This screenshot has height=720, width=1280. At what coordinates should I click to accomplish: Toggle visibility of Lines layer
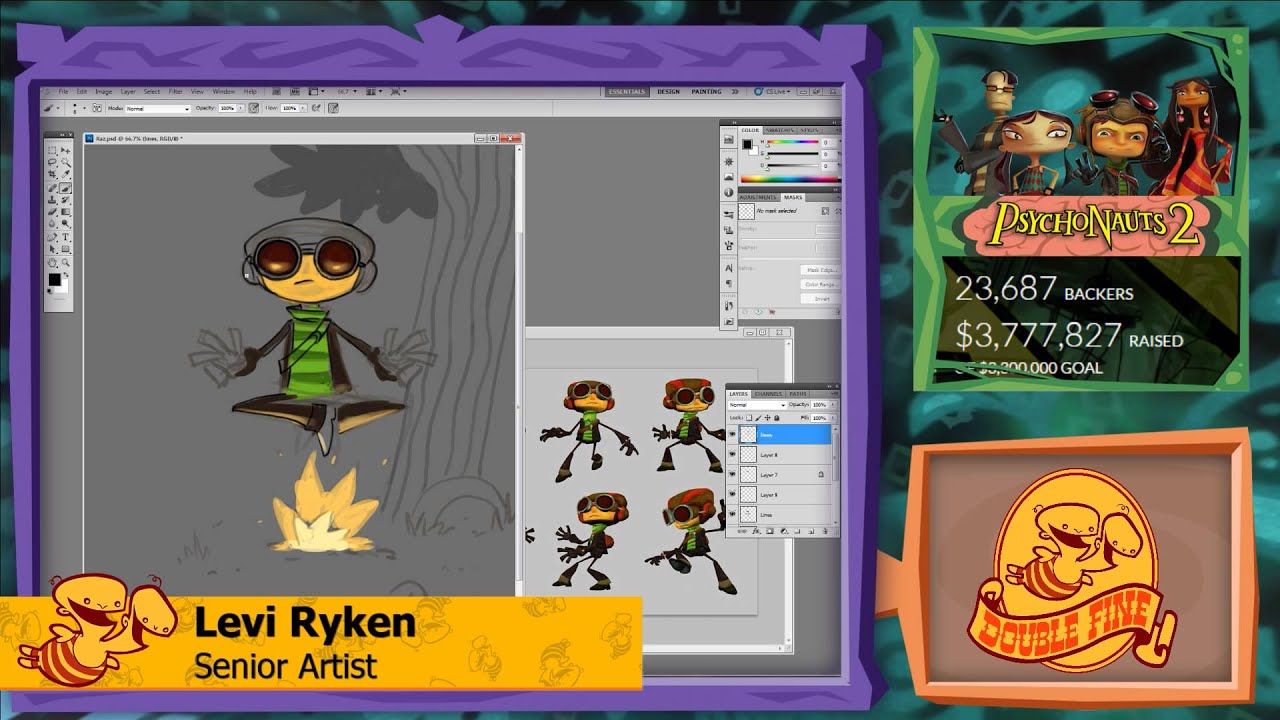(732, 514)
